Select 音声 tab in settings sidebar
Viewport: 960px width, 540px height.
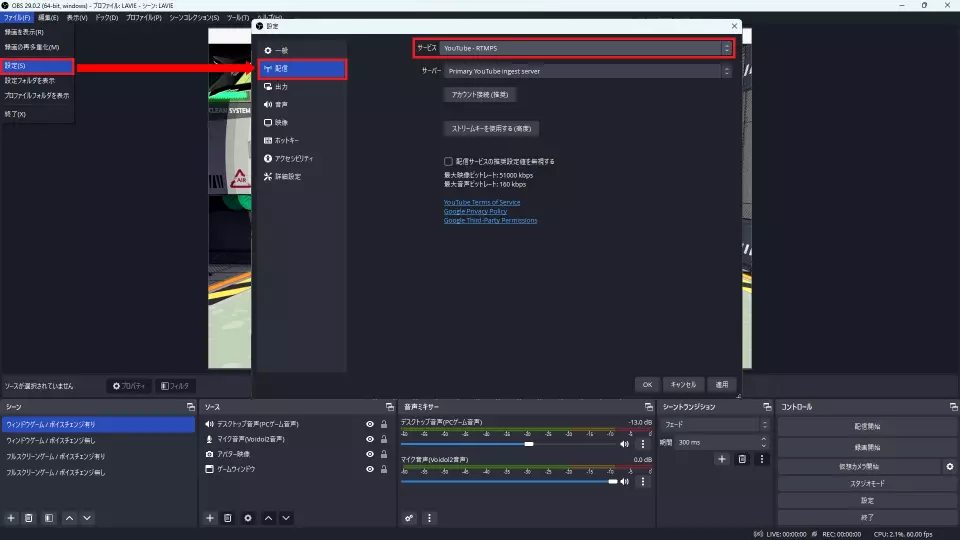(x=302, y=105)
